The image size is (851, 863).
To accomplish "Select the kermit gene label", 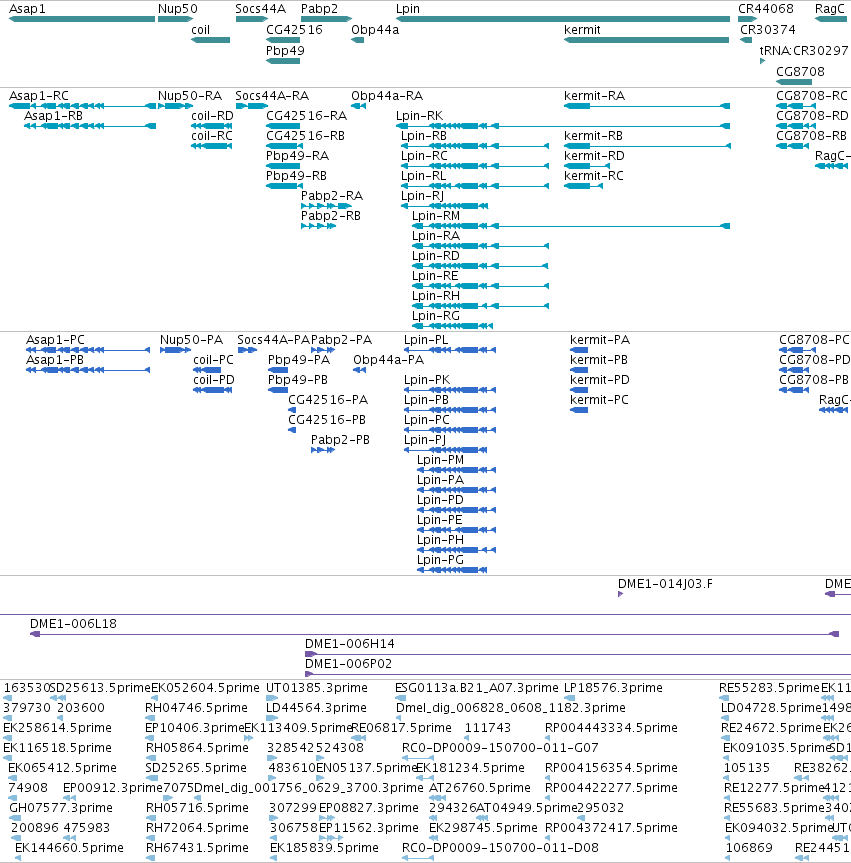I will [x=582, y=30].
